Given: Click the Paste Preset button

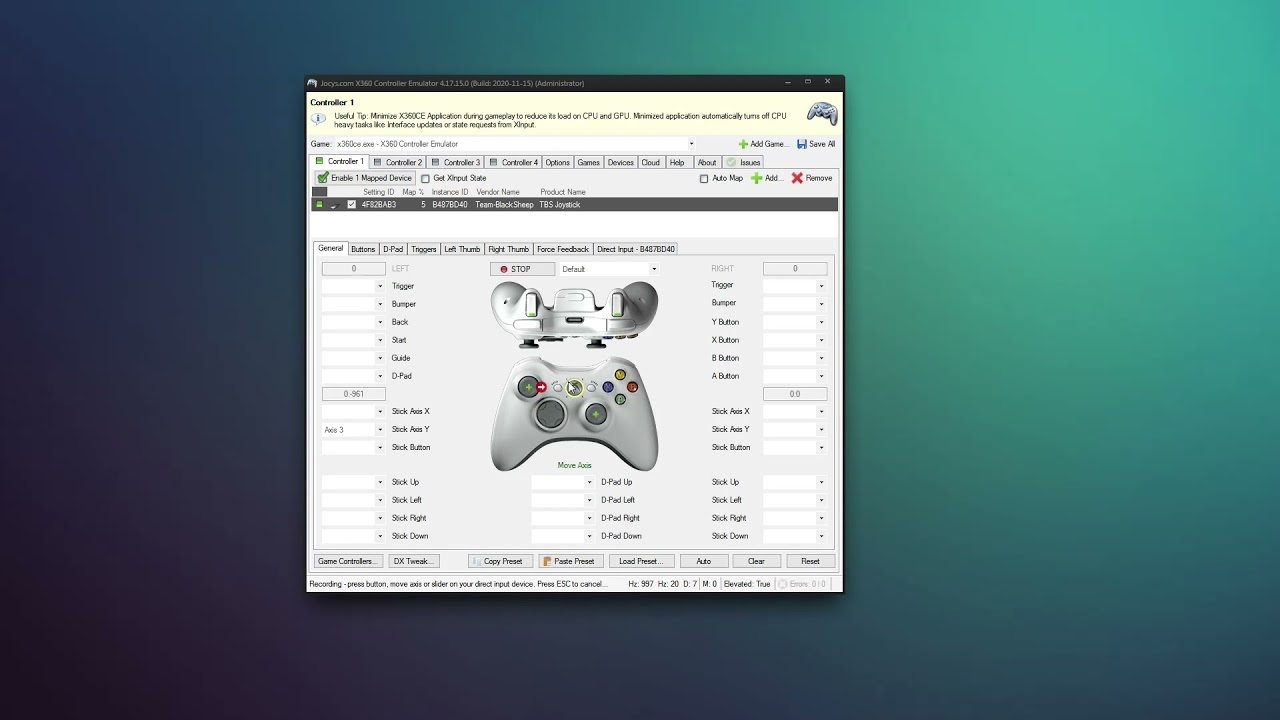Looking at the screenshot, I should tap(571, 561).
